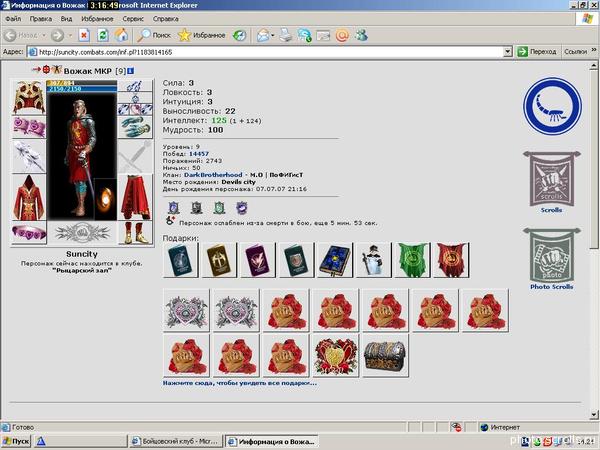Click the Пуск start button

tap(16, 441)
